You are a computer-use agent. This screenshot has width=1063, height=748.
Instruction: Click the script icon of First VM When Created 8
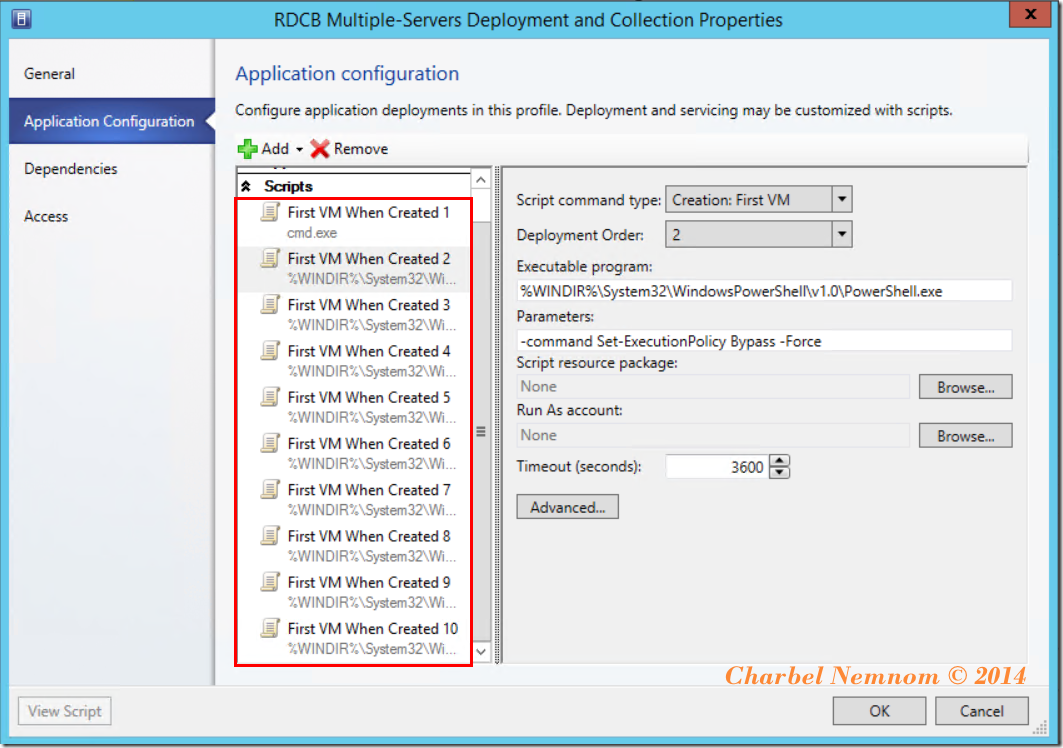(x=270, y=536)
